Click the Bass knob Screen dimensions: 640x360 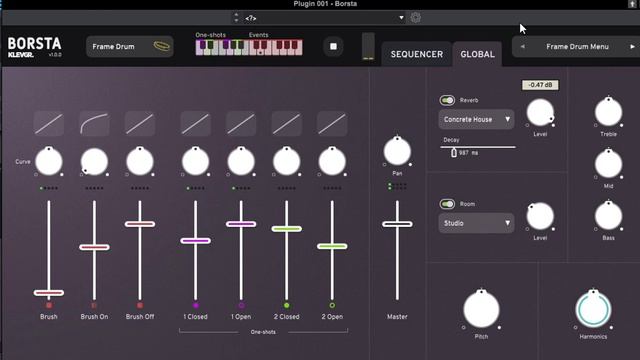[609, 216]
